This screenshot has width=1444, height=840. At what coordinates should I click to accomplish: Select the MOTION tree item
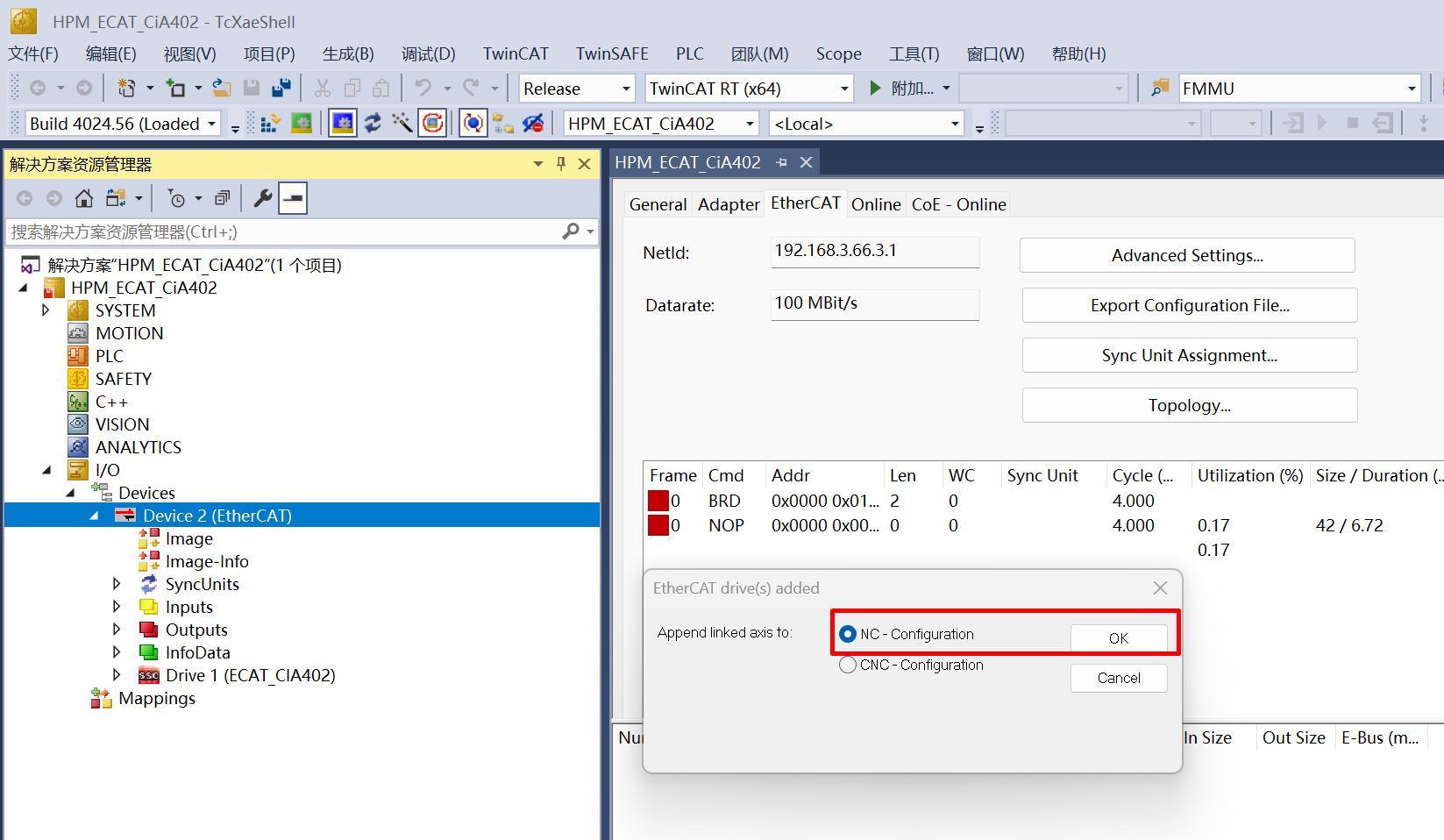point(129,333)
